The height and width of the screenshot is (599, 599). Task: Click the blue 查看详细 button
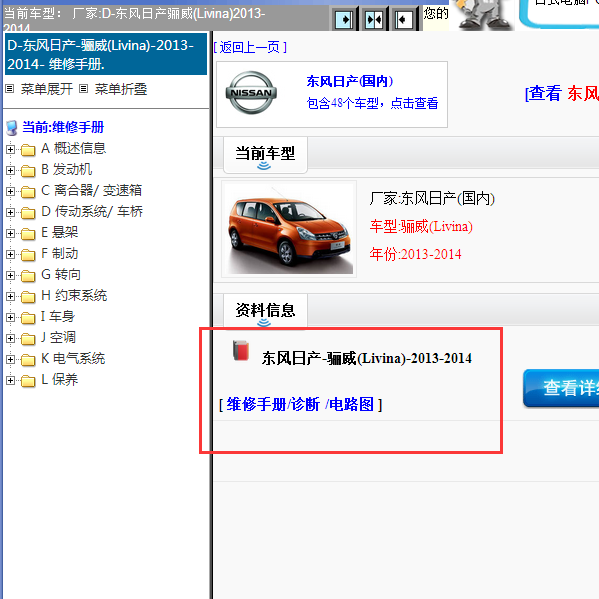[x=561, y=388]
